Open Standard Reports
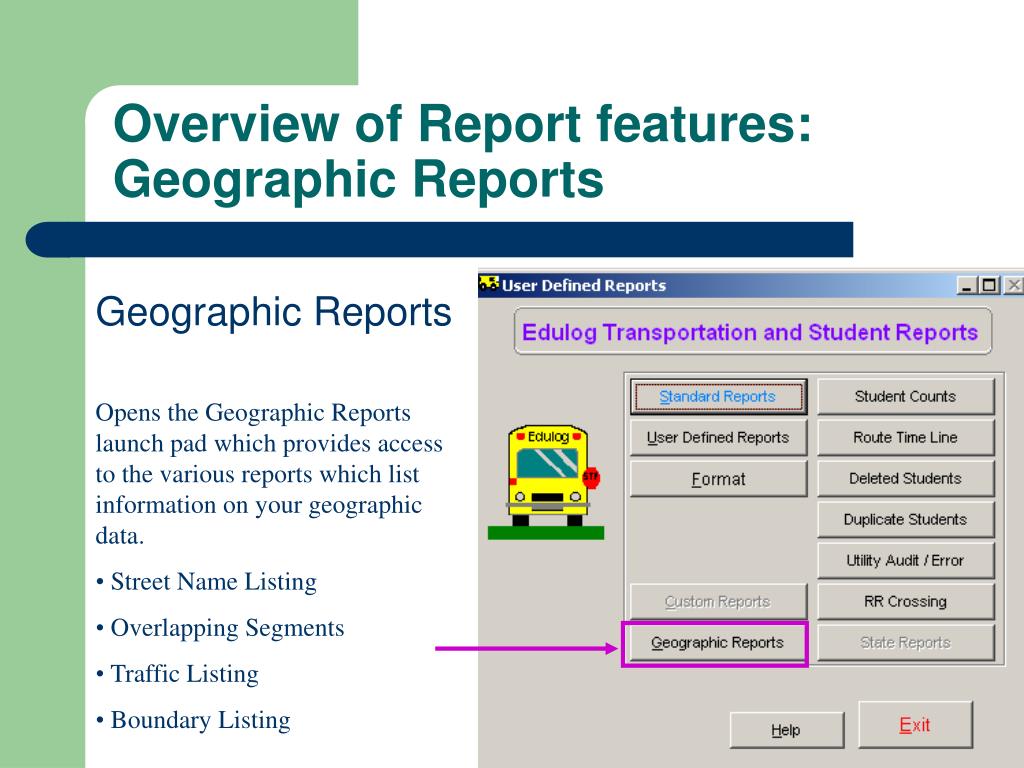 718,396
